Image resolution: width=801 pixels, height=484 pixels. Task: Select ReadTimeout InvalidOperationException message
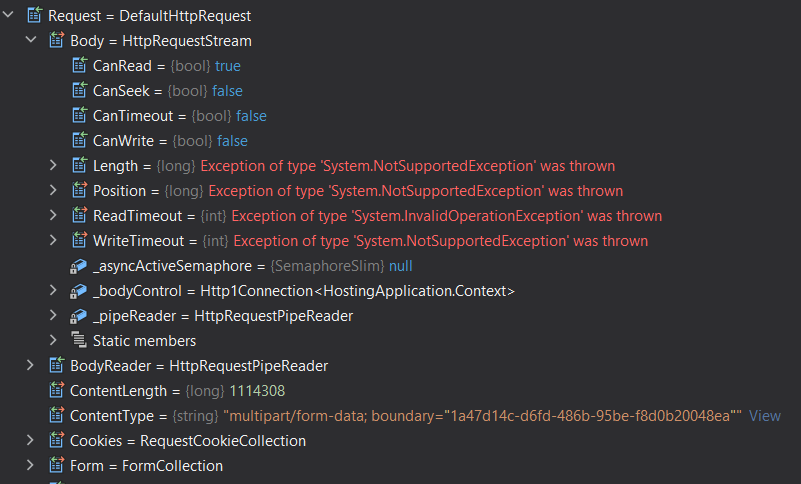tap(447, 216)
